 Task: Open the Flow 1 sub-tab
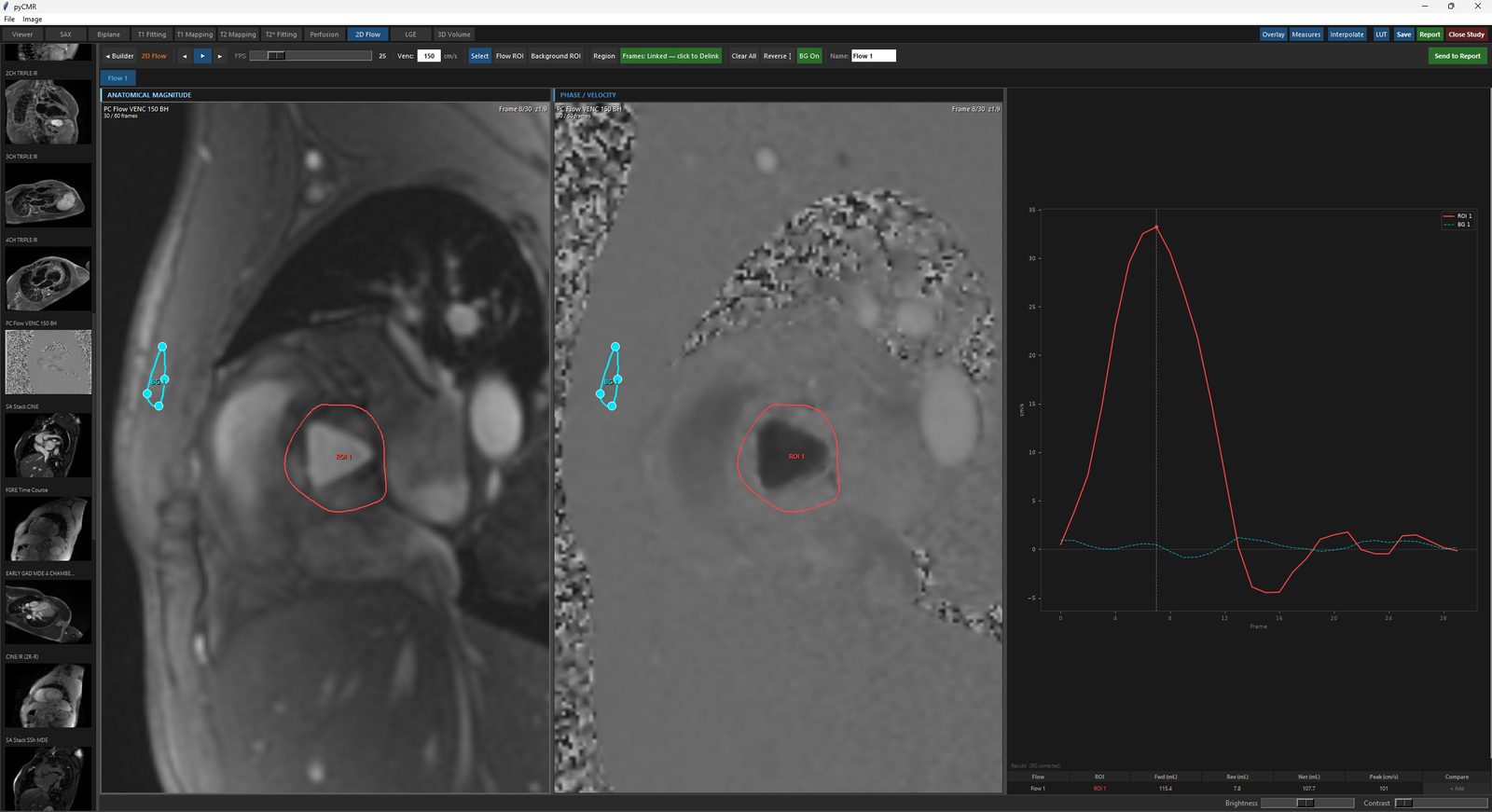pos(117,78)
